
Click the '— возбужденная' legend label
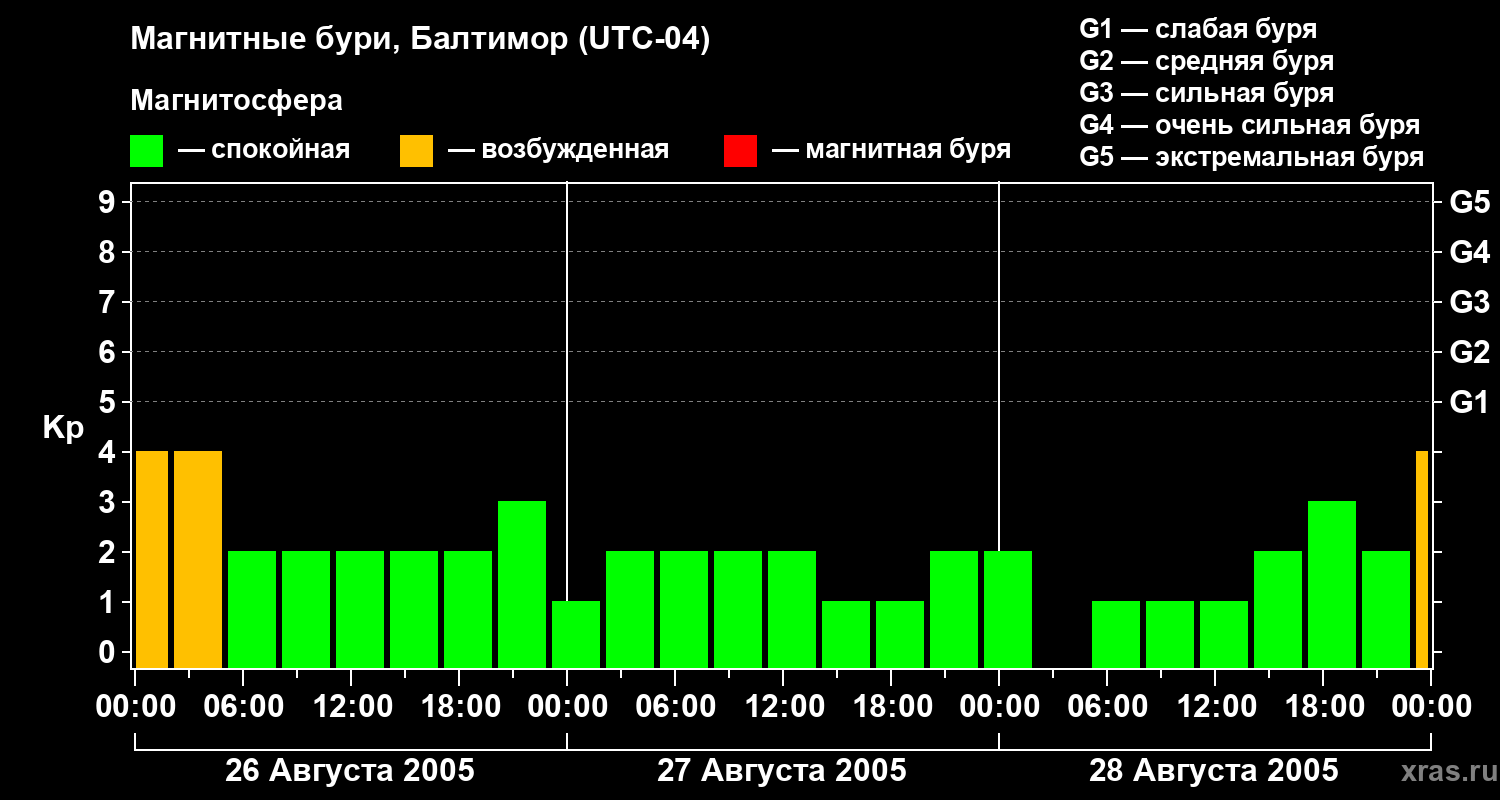click(x=558, y=150)
